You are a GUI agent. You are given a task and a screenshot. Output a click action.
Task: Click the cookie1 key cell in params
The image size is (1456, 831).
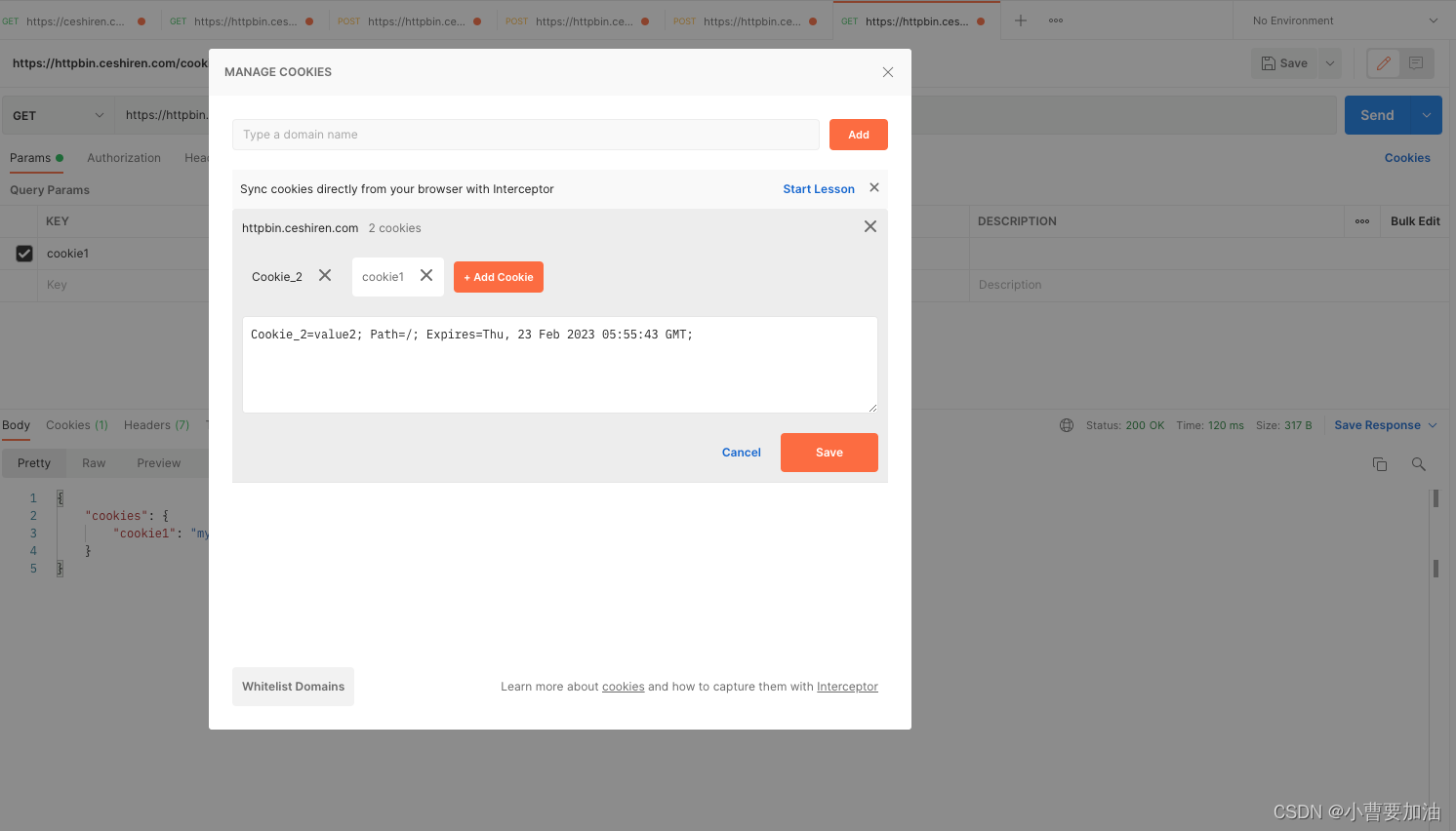point(122,254)
